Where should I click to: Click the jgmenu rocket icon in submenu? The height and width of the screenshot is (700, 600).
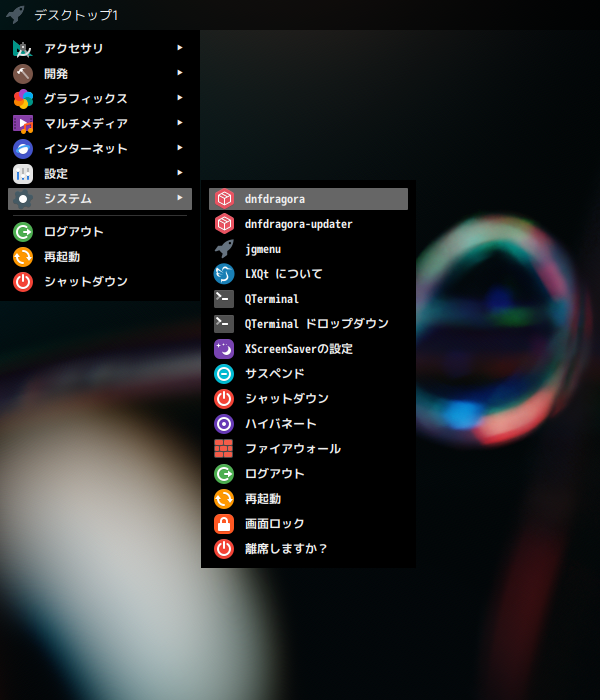click(x=224, y=249)
